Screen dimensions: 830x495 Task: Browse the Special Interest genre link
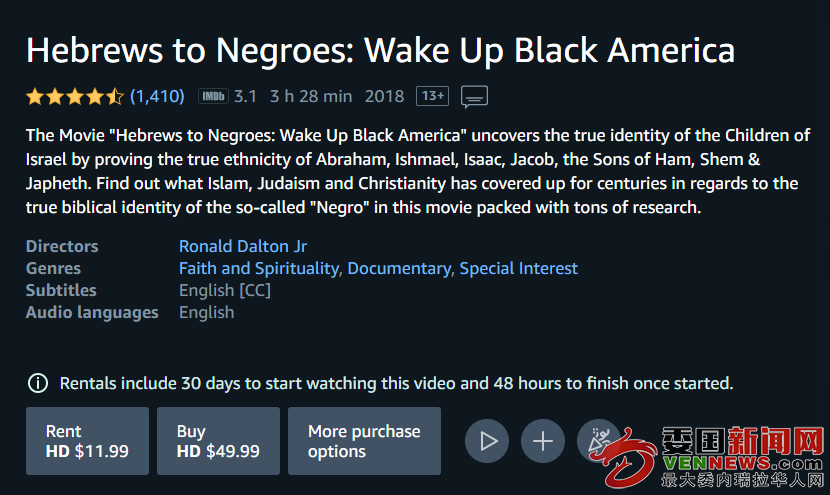point(519,268)
